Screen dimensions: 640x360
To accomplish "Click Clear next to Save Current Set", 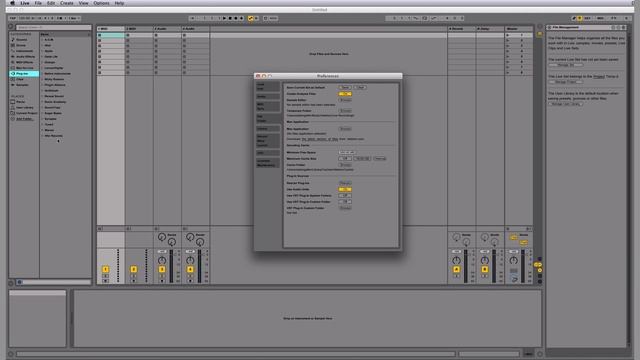I will tap(360, 87).
